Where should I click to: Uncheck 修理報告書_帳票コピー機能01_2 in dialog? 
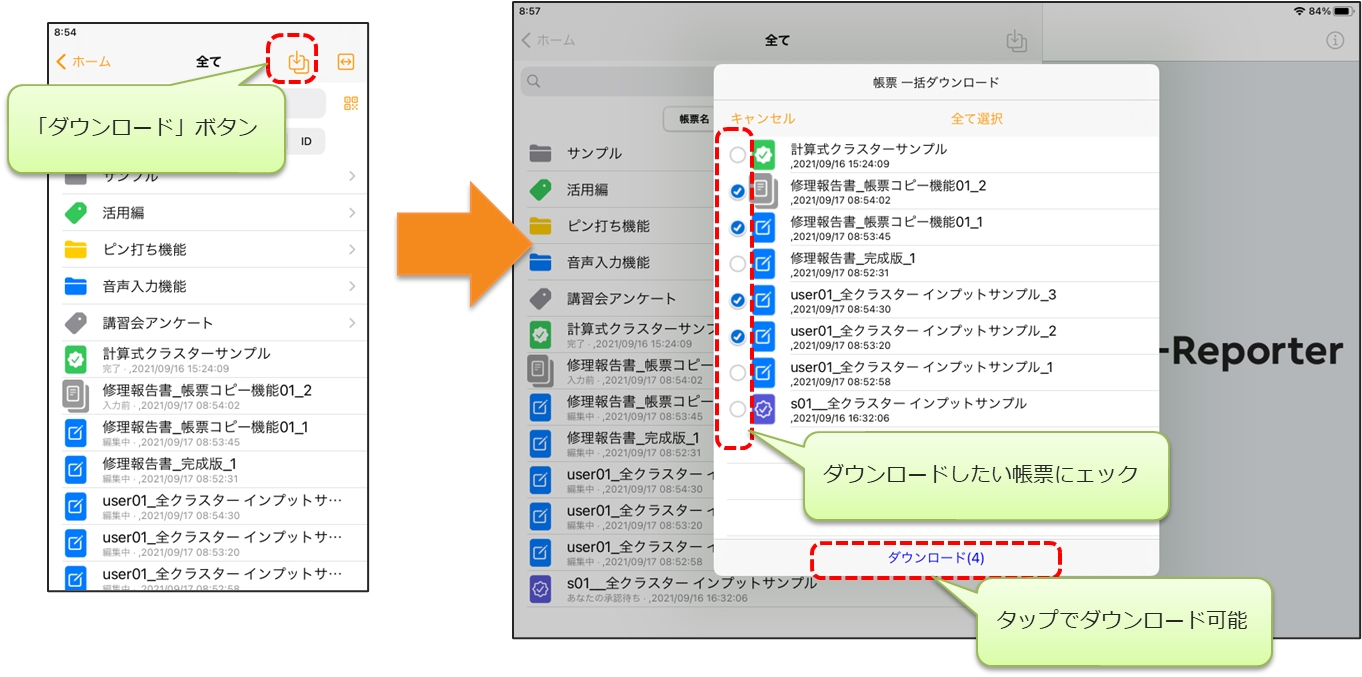(738, 191)
